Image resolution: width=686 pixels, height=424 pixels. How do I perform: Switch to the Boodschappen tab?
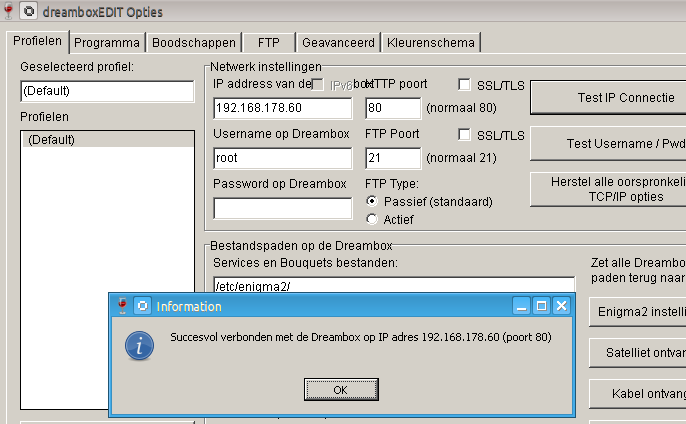tap(194, 43)
